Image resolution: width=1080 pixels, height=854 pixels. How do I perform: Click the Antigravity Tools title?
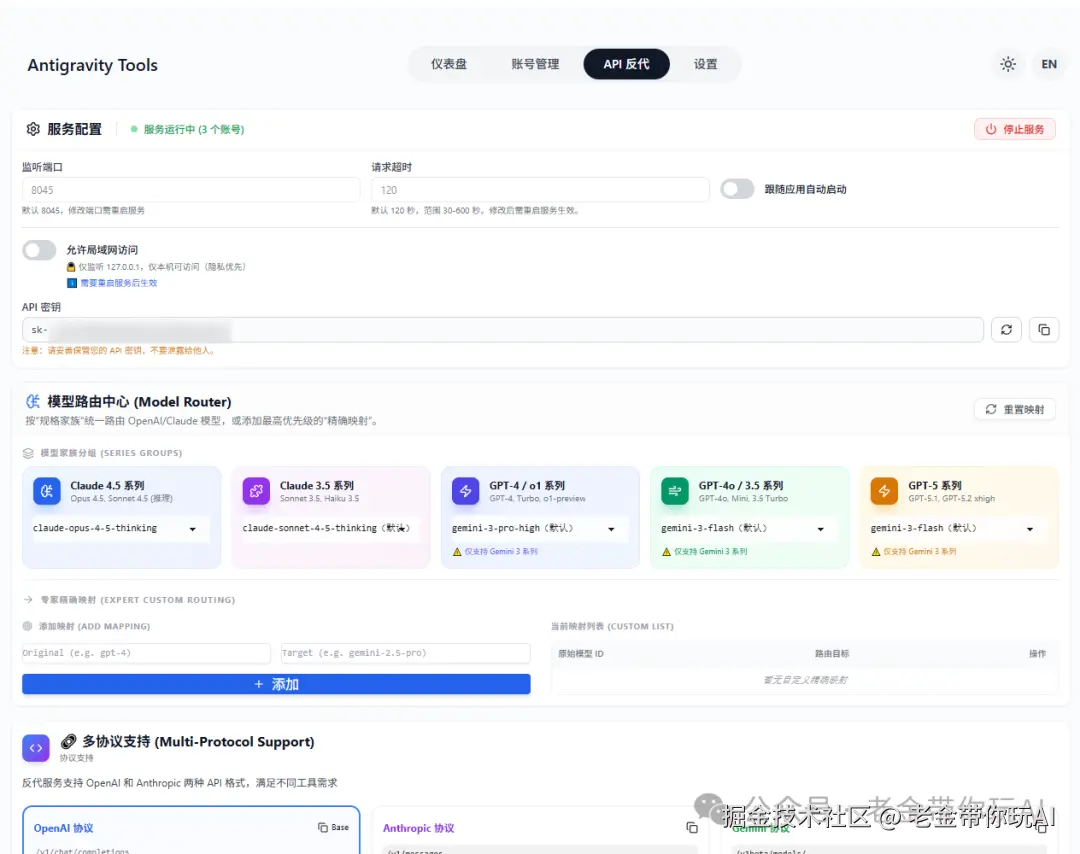92,65
